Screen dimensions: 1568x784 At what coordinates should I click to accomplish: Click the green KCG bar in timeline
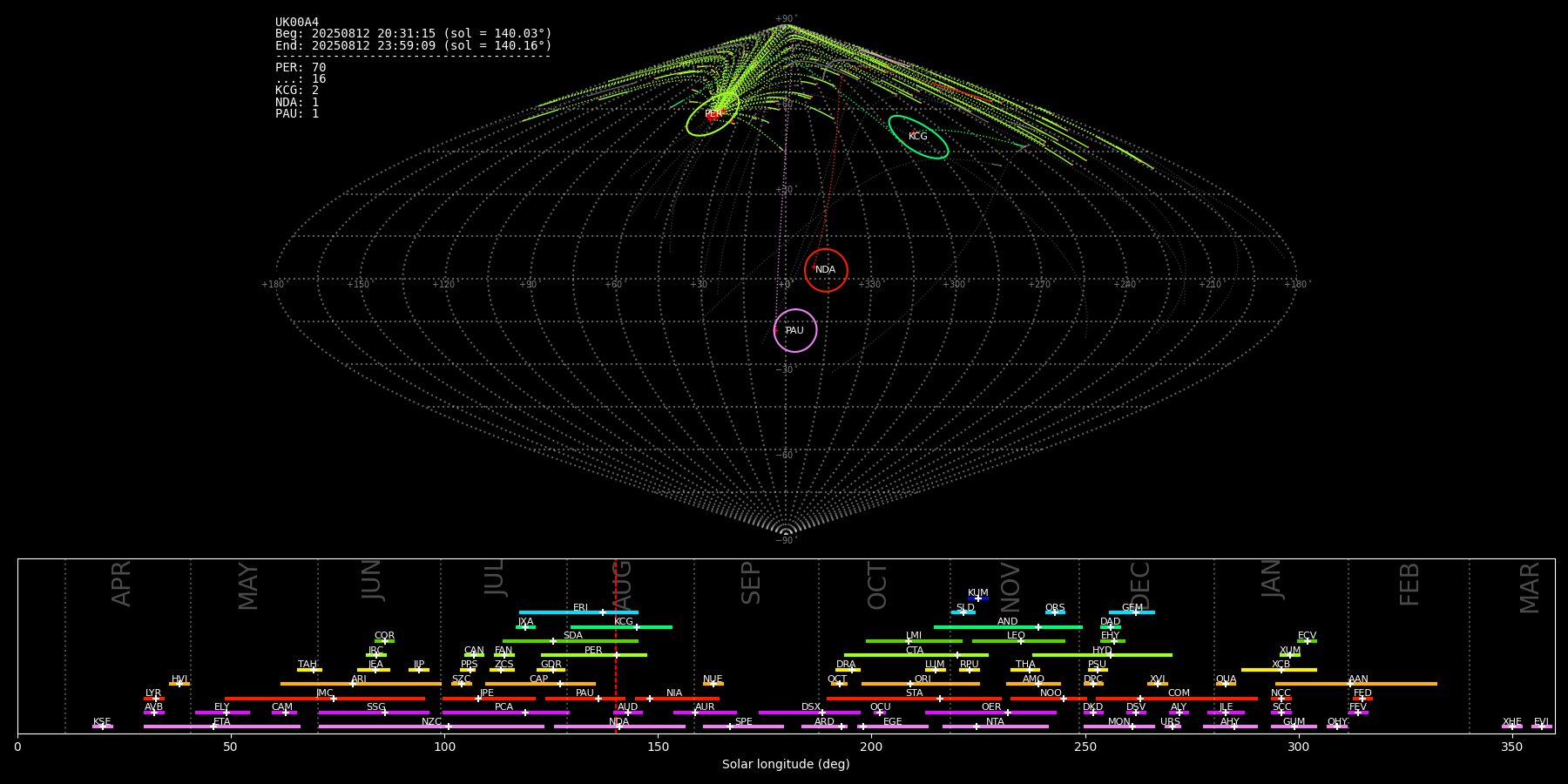coord(621,626)
